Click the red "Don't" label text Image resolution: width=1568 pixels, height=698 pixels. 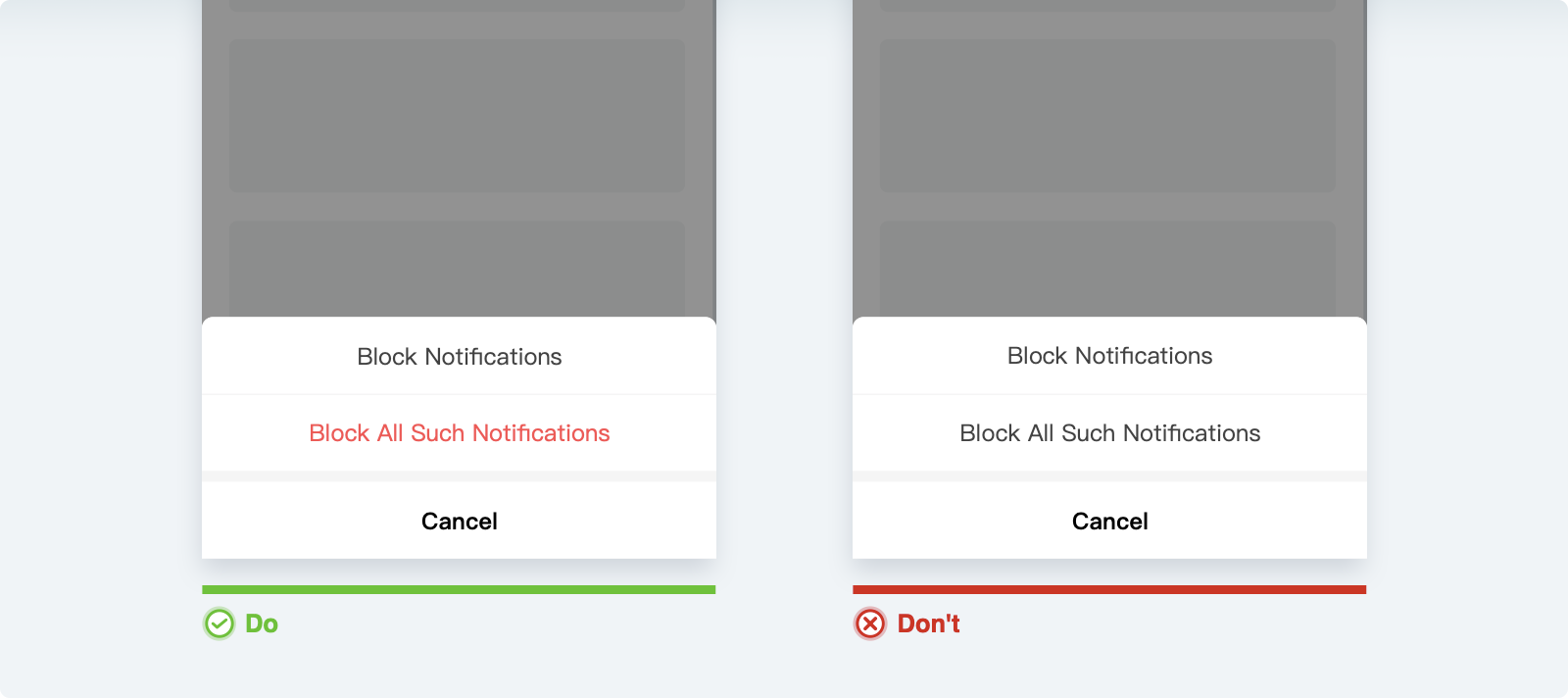928,623
